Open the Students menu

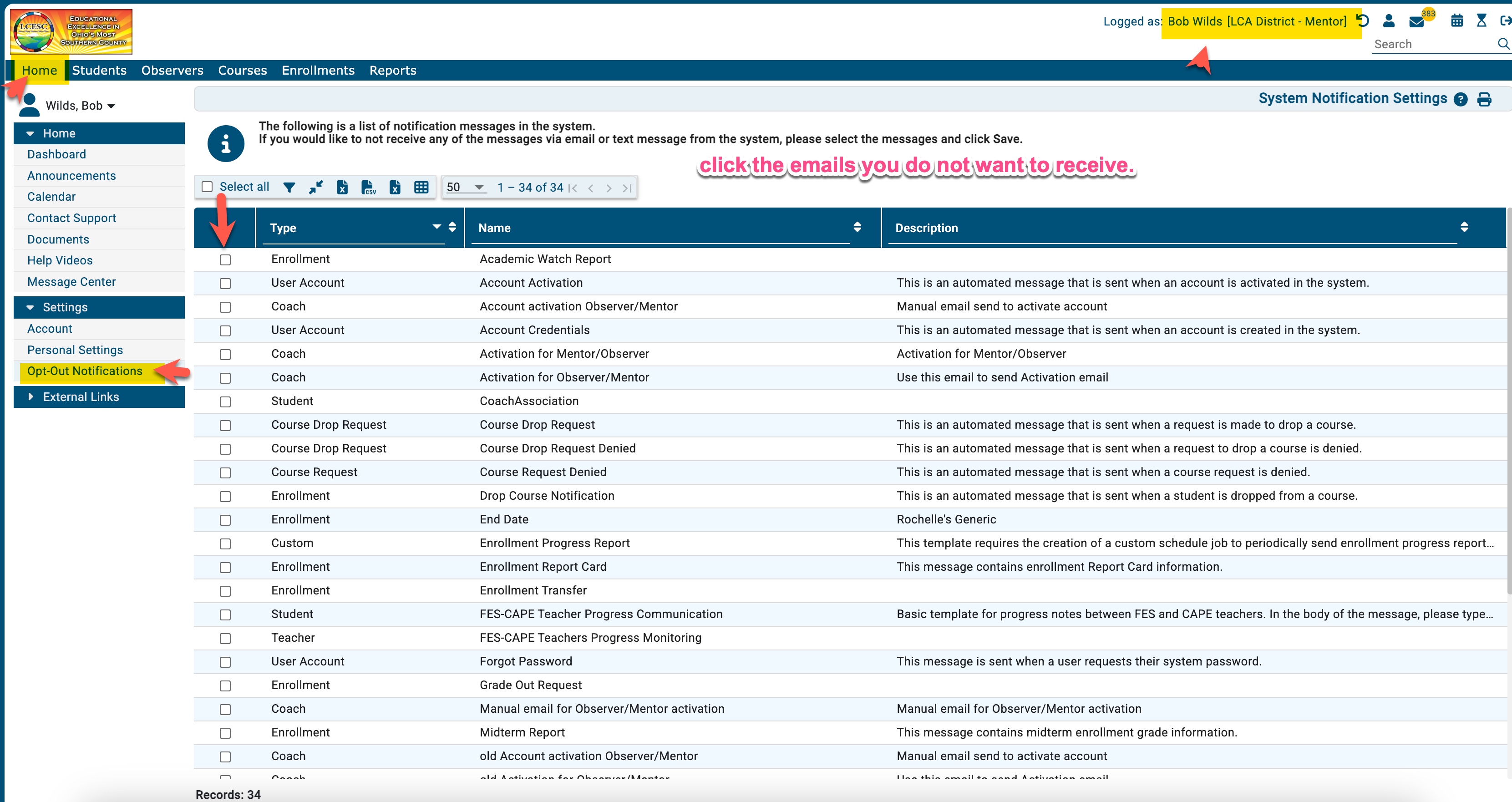tap(99, 71)
